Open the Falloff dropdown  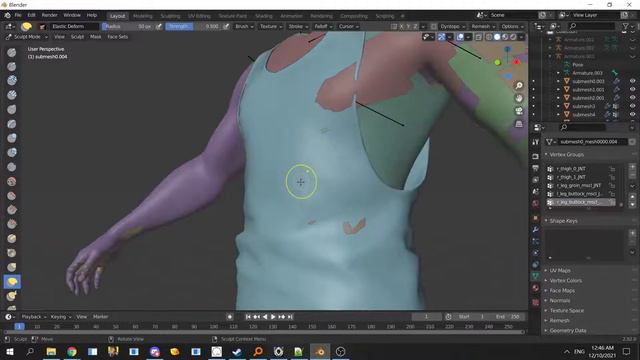323,27
